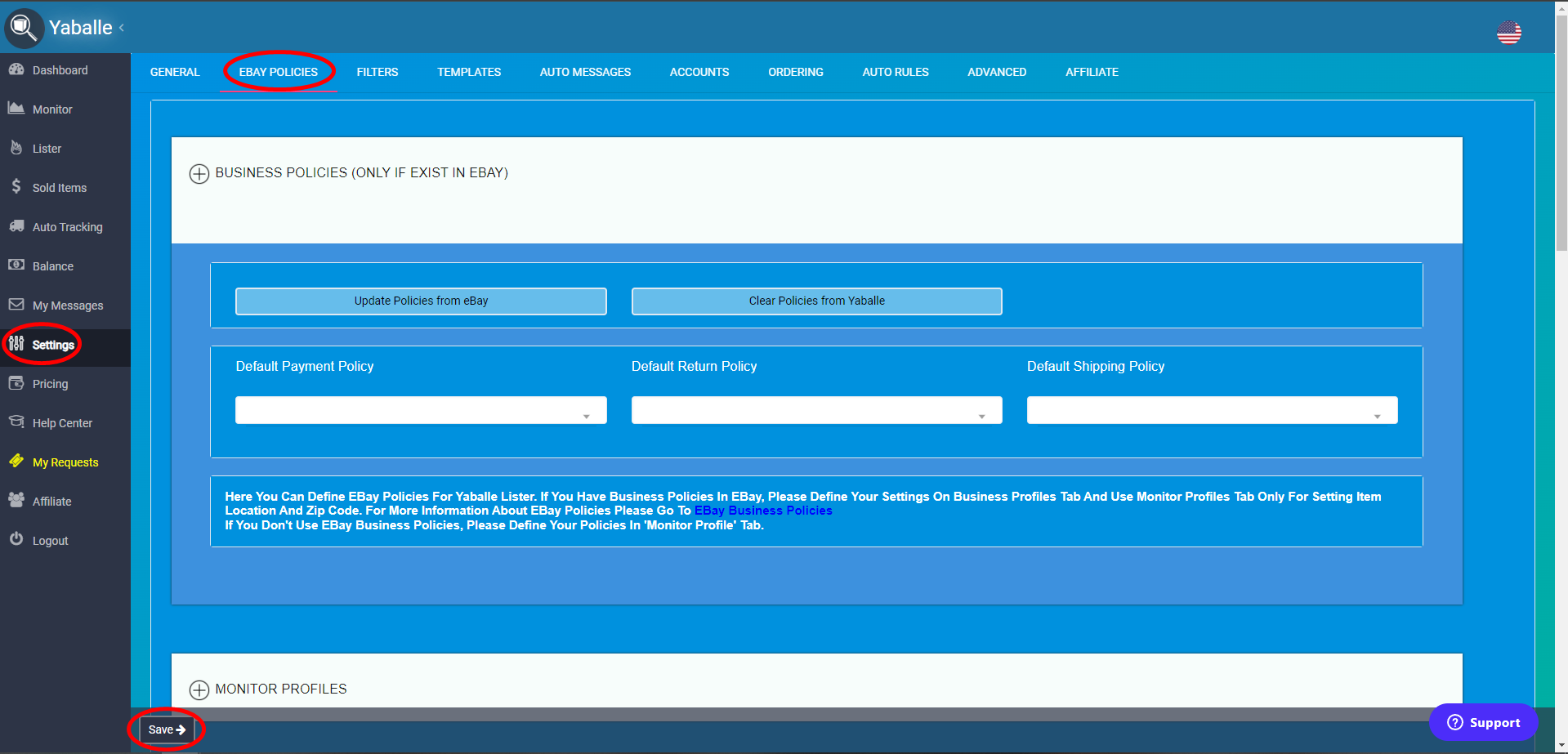This screenshot has width=1568, height=754.
Task: Expand the Business Policies section
Action: pyautogui.click(x=199, y=174)
